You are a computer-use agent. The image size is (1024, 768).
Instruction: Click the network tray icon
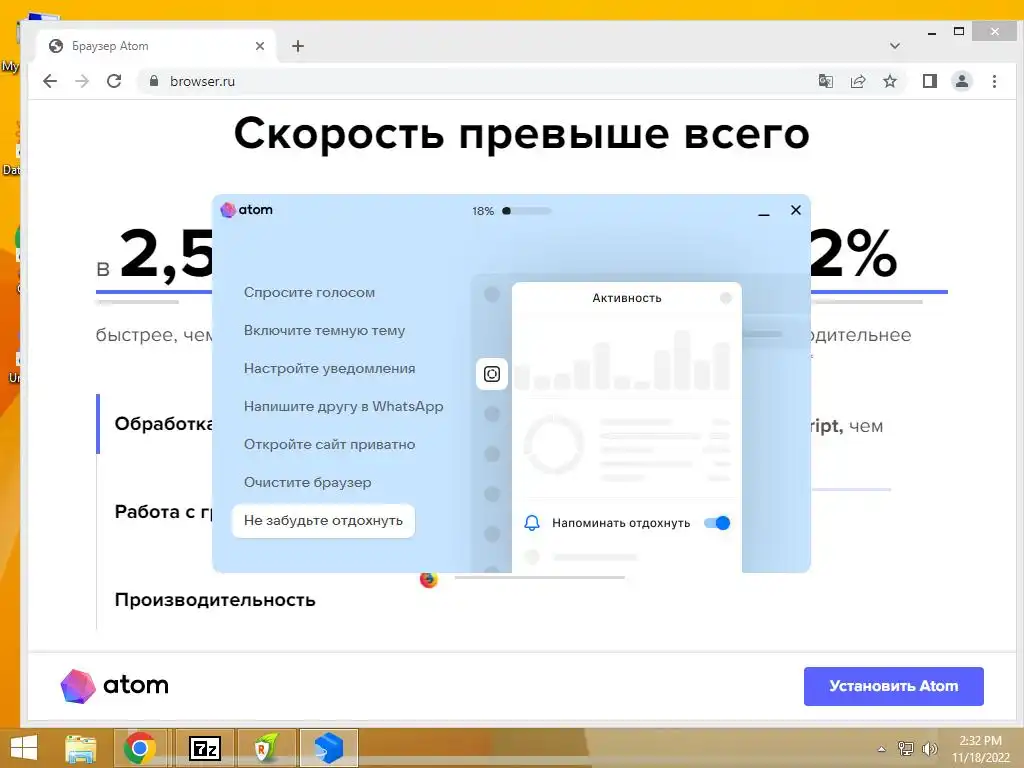point(906,748)
